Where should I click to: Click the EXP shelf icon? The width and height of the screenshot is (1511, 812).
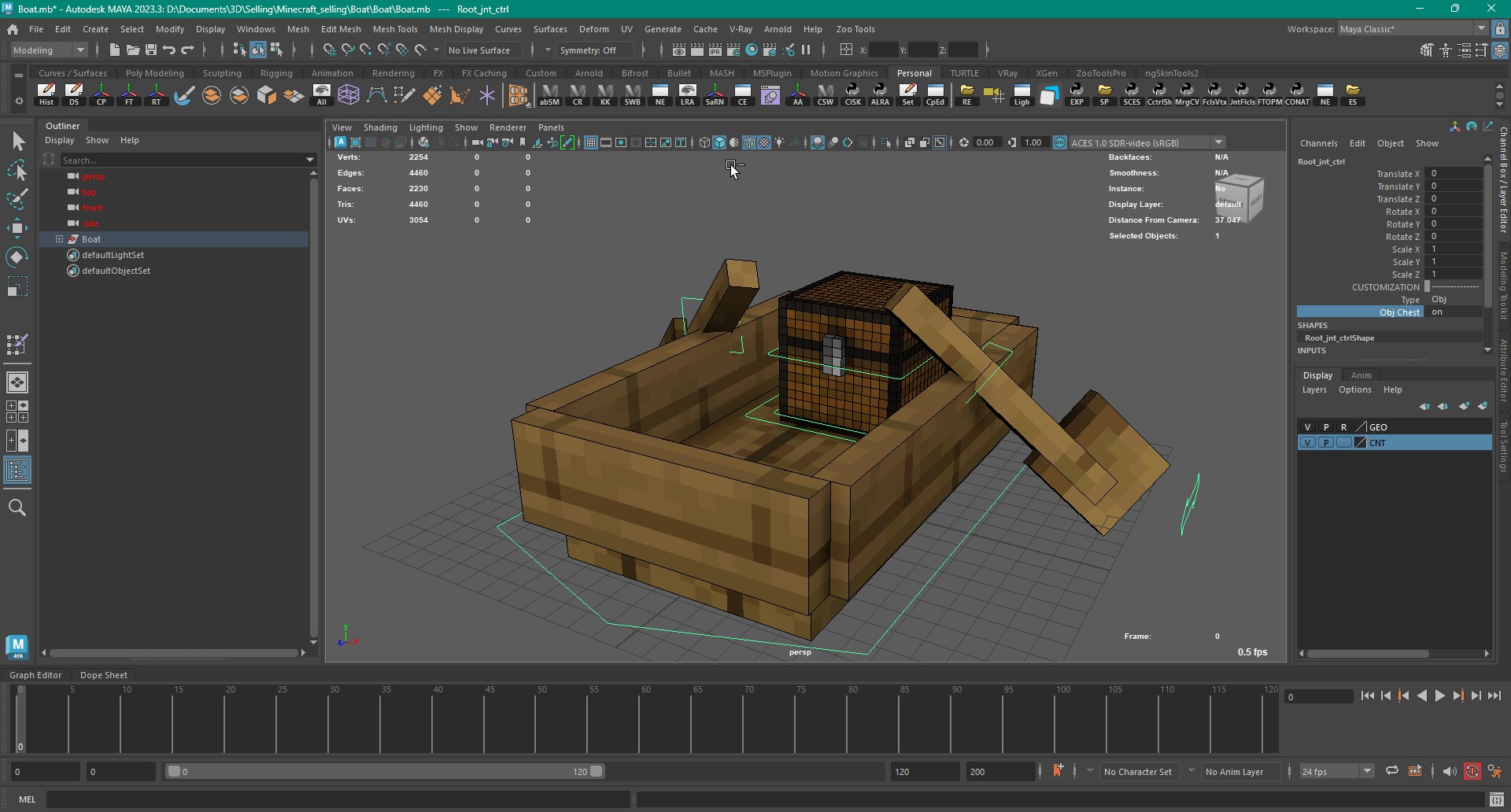(1077, 94)
